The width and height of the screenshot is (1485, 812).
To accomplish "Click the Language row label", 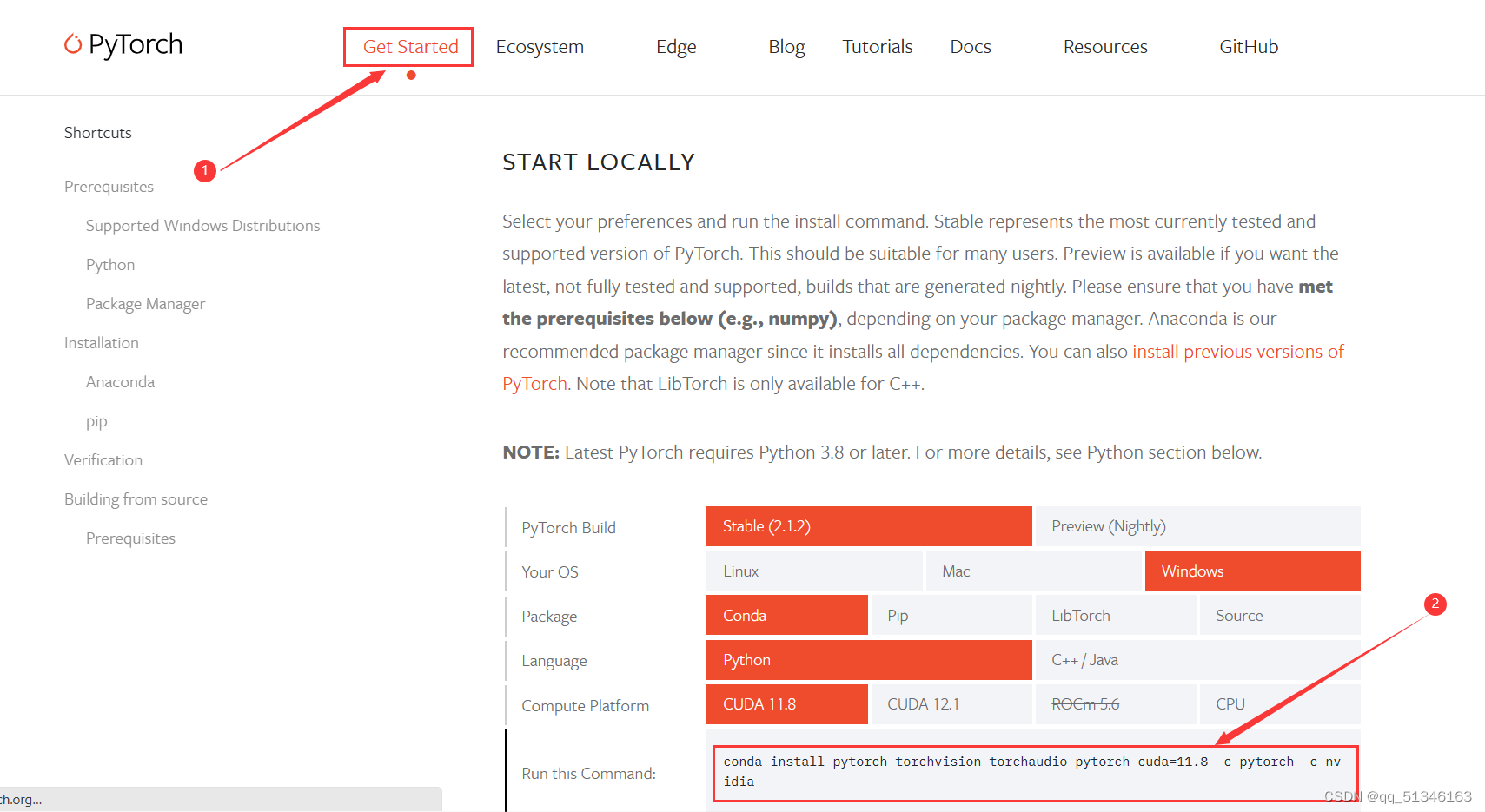I will pyautogui.click(x=554, y=661).
